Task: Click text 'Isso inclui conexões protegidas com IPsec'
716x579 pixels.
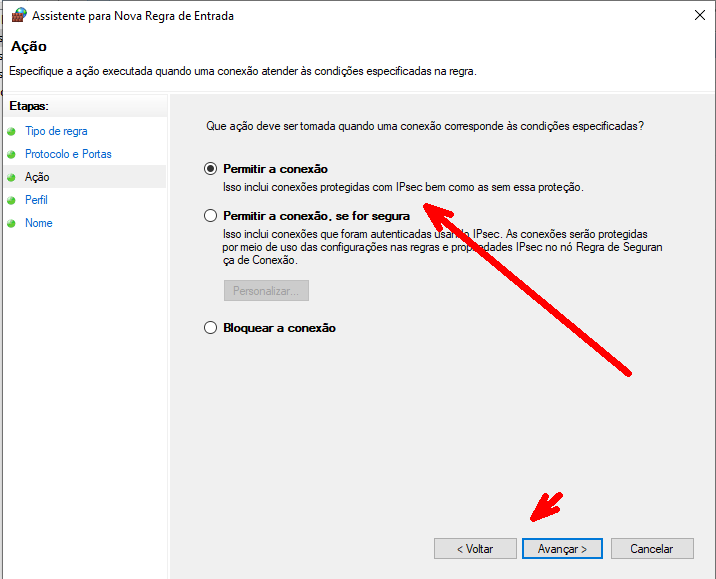Action: click(403, 187)
